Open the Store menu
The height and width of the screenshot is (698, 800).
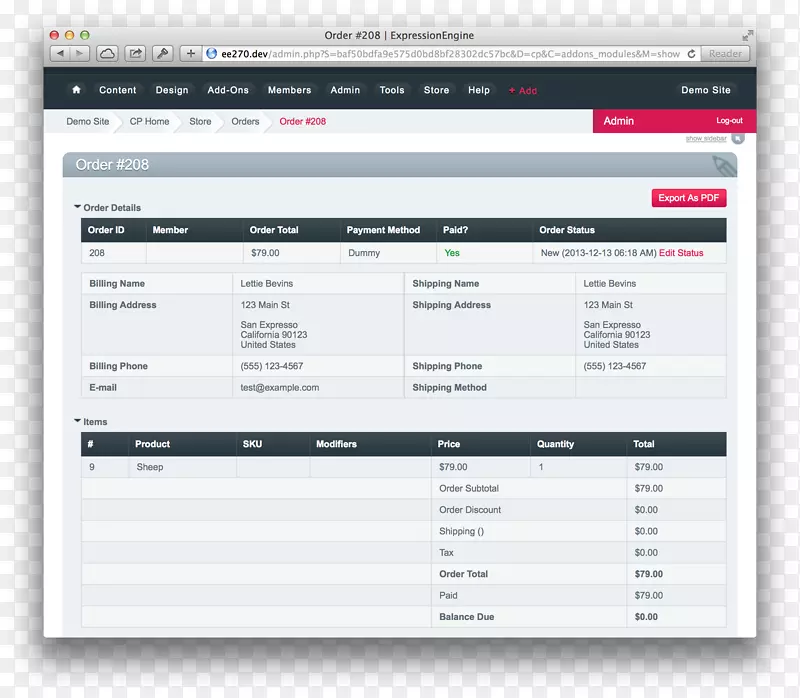coord(436,90)
